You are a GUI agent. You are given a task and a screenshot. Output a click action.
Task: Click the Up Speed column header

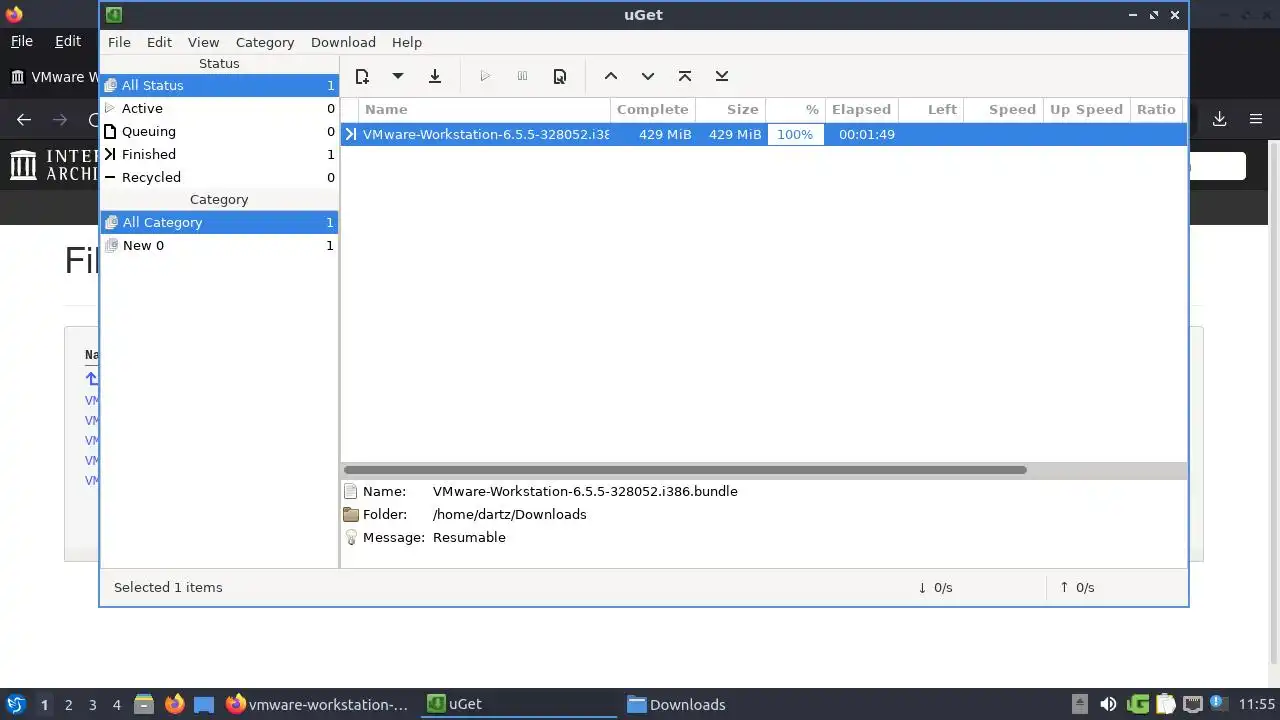coord(1086,109)
